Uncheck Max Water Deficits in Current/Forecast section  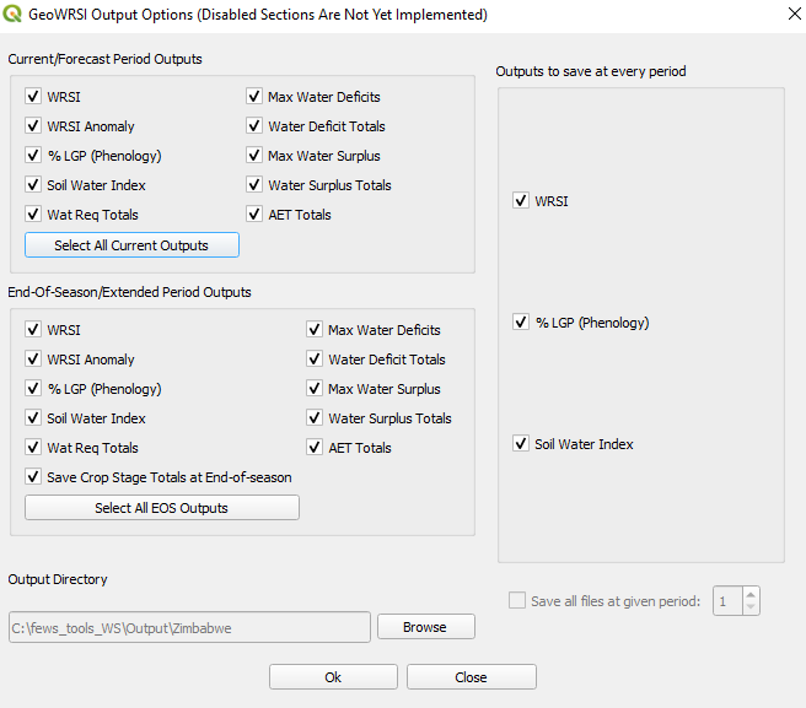click(x=255, y=97)
